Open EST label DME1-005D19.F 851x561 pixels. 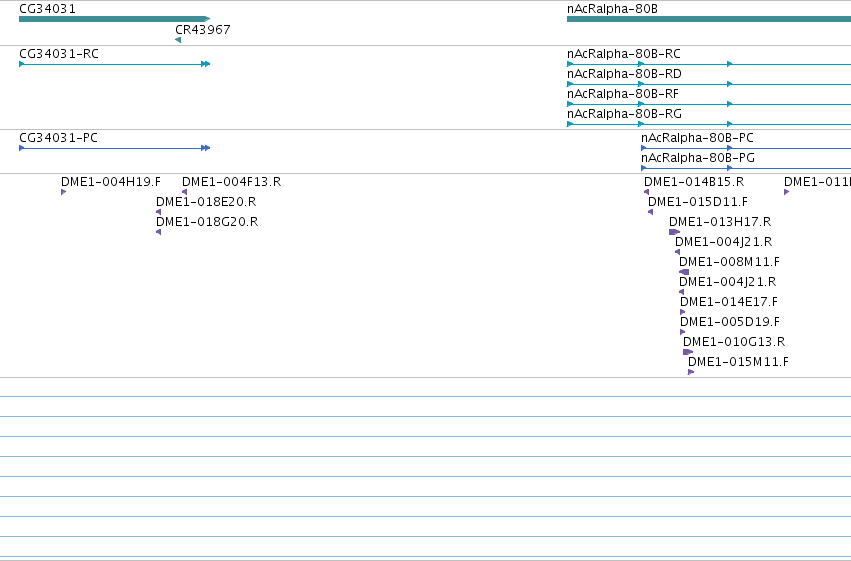(729, 322)
